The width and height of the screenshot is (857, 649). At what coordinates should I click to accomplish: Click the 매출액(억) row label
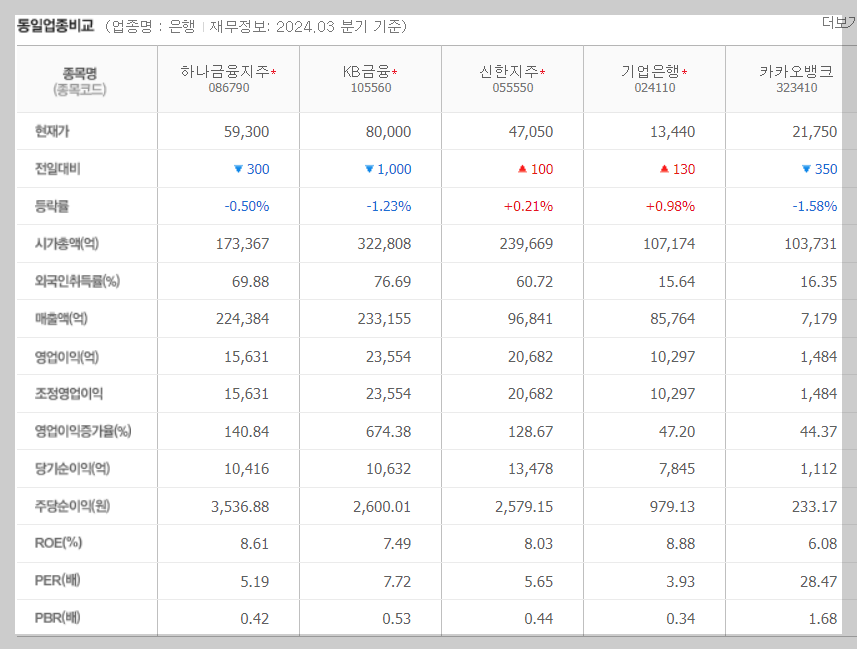61,318
